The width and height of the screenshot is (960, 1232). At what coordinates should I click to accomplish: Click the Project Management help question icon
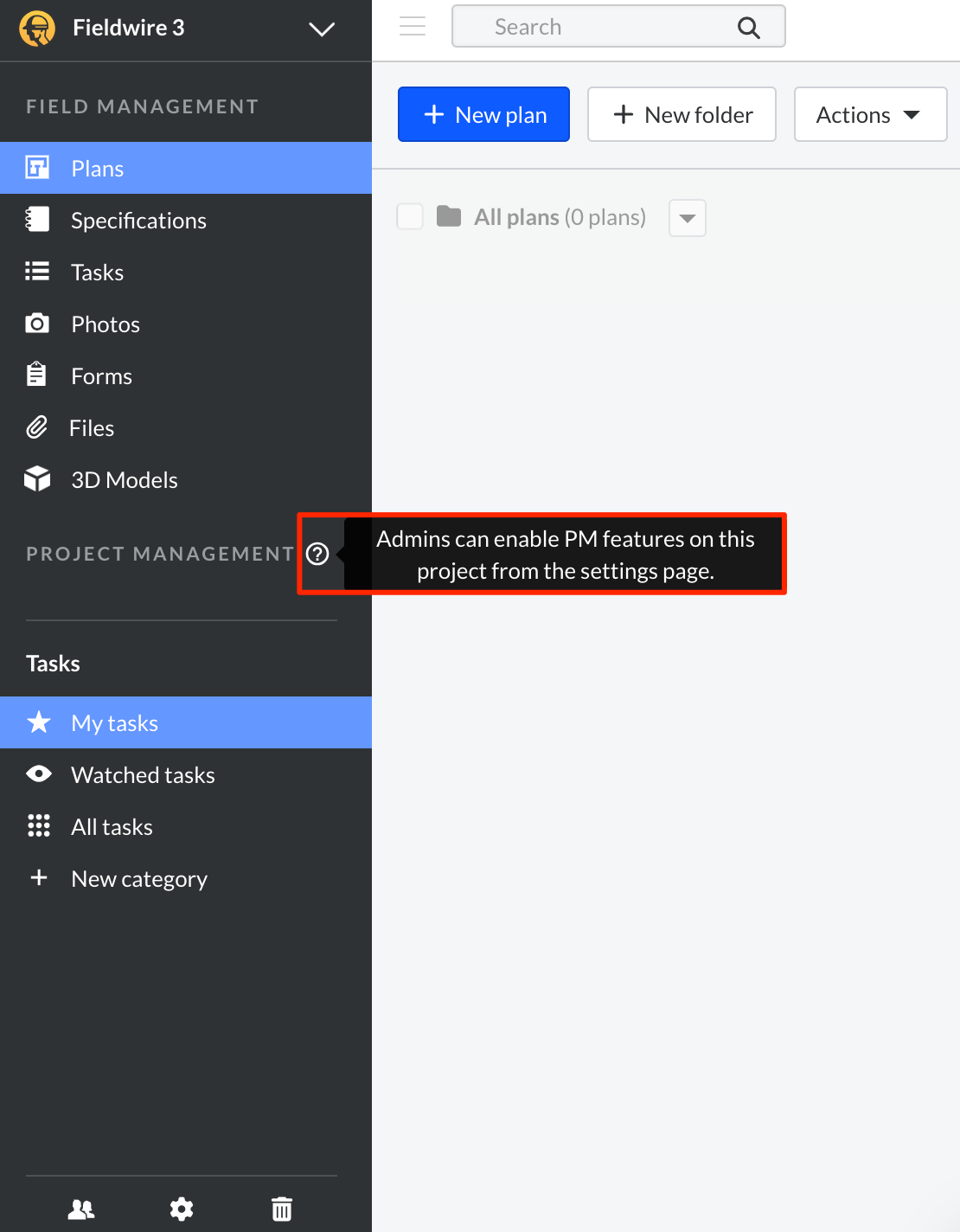pyautogui.click(x=317, y=554)
